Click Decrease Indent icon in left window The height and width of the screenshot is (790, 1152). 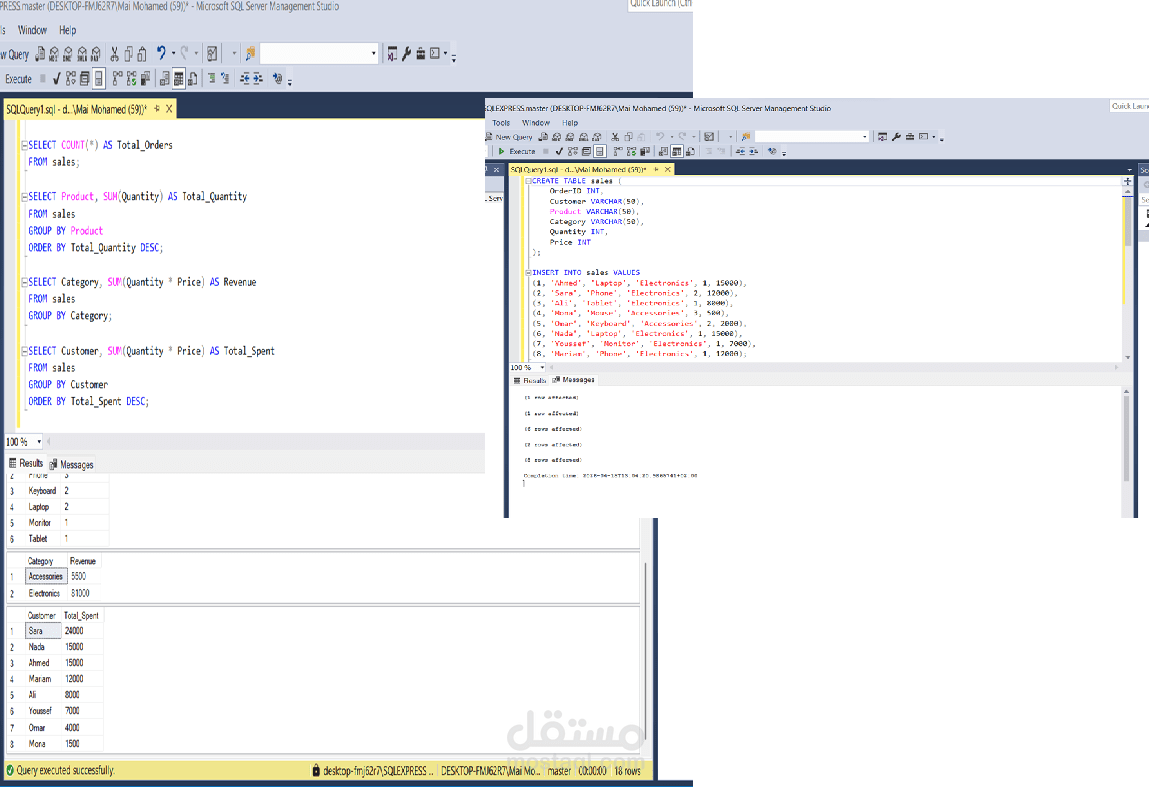tap(245, 79)
